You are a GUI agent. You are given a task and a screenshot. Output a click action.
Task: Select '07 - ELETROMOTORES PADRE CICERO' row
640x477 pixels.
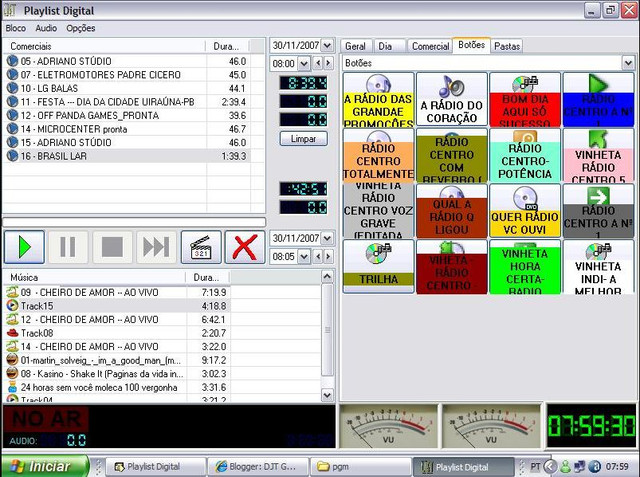tap(127, 75)
